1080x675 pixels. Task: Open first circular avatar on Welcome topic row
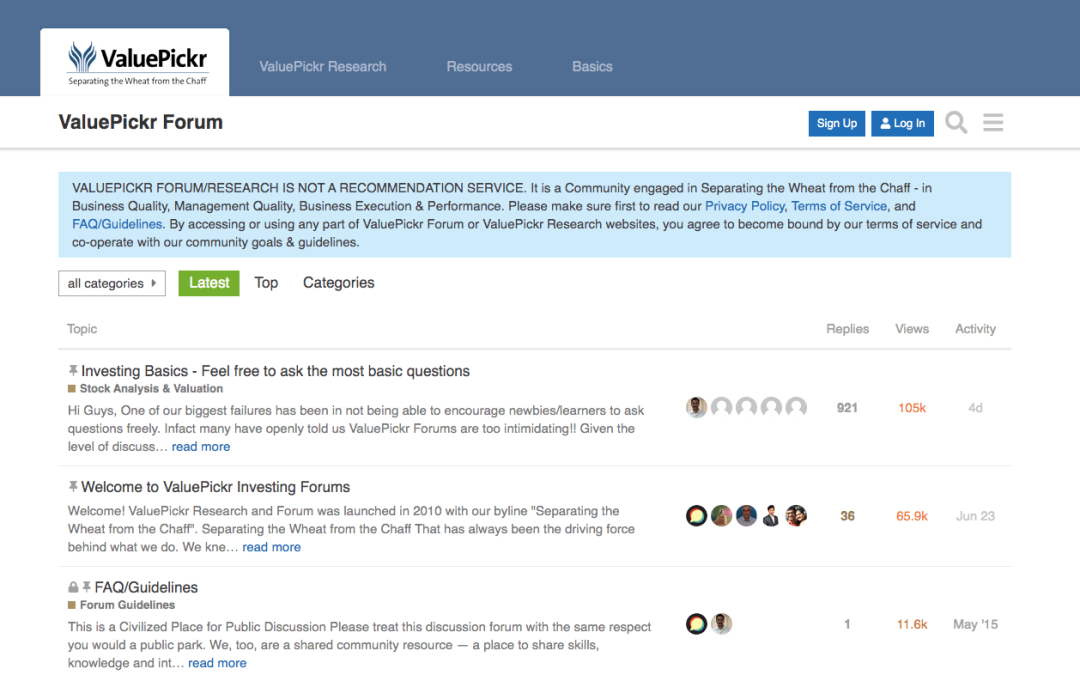pos(696,515)
